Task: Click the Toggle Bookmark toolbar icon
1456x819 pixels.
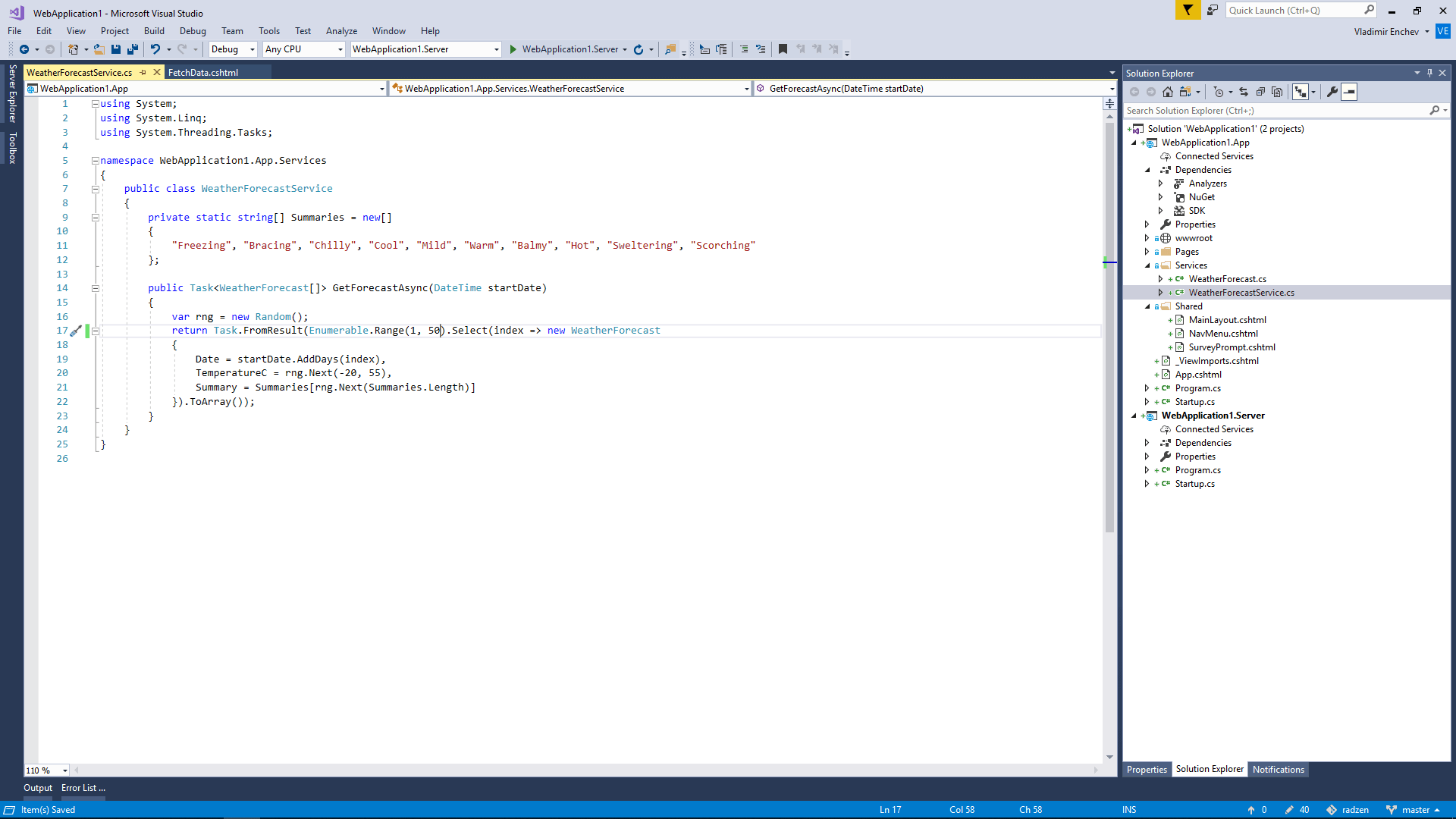Action: point(783,49)
